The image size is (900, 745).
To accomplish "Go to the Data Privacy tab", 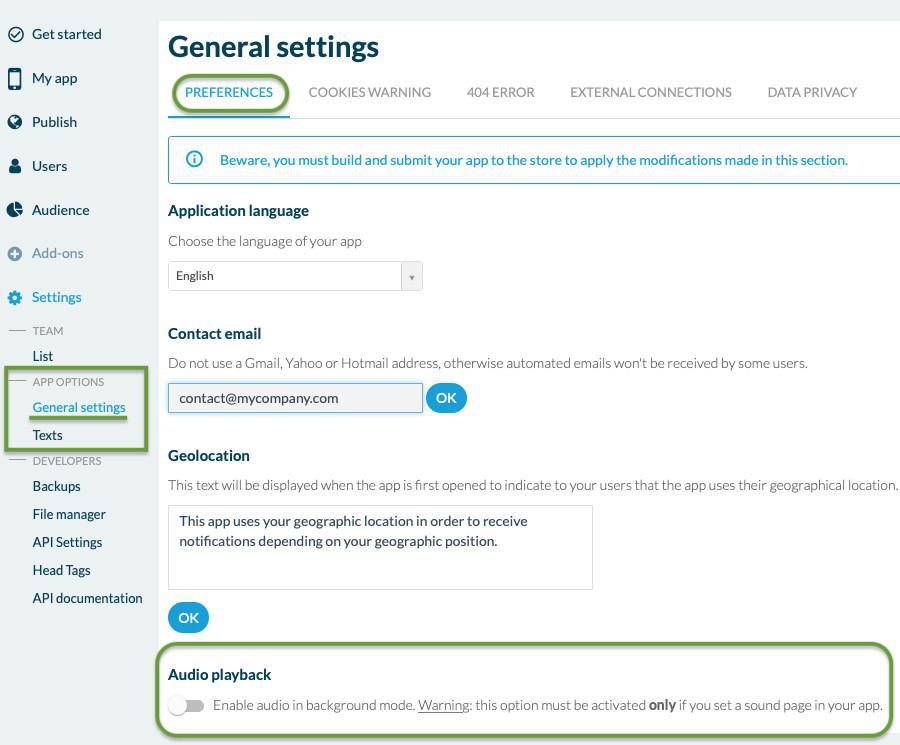I will [x=811, y=92].
